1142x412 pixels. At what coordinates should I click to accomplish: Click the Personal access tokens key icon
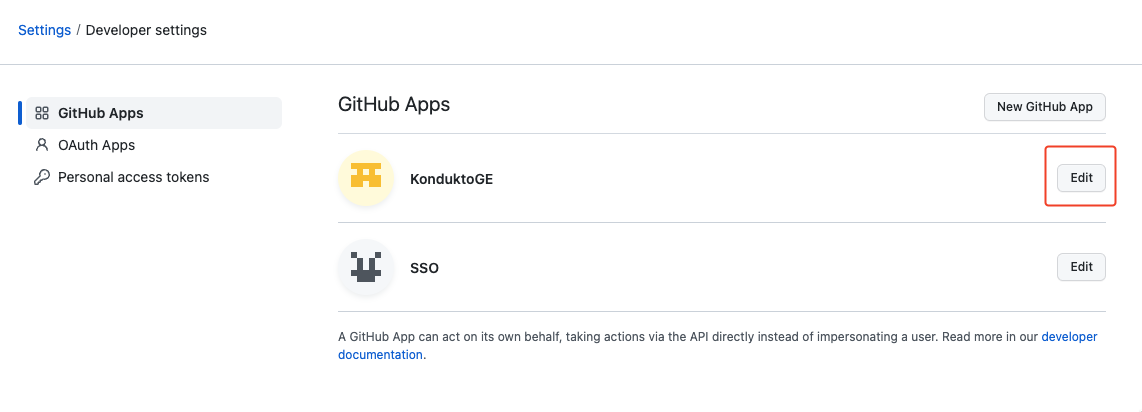(x=42, y=177)
